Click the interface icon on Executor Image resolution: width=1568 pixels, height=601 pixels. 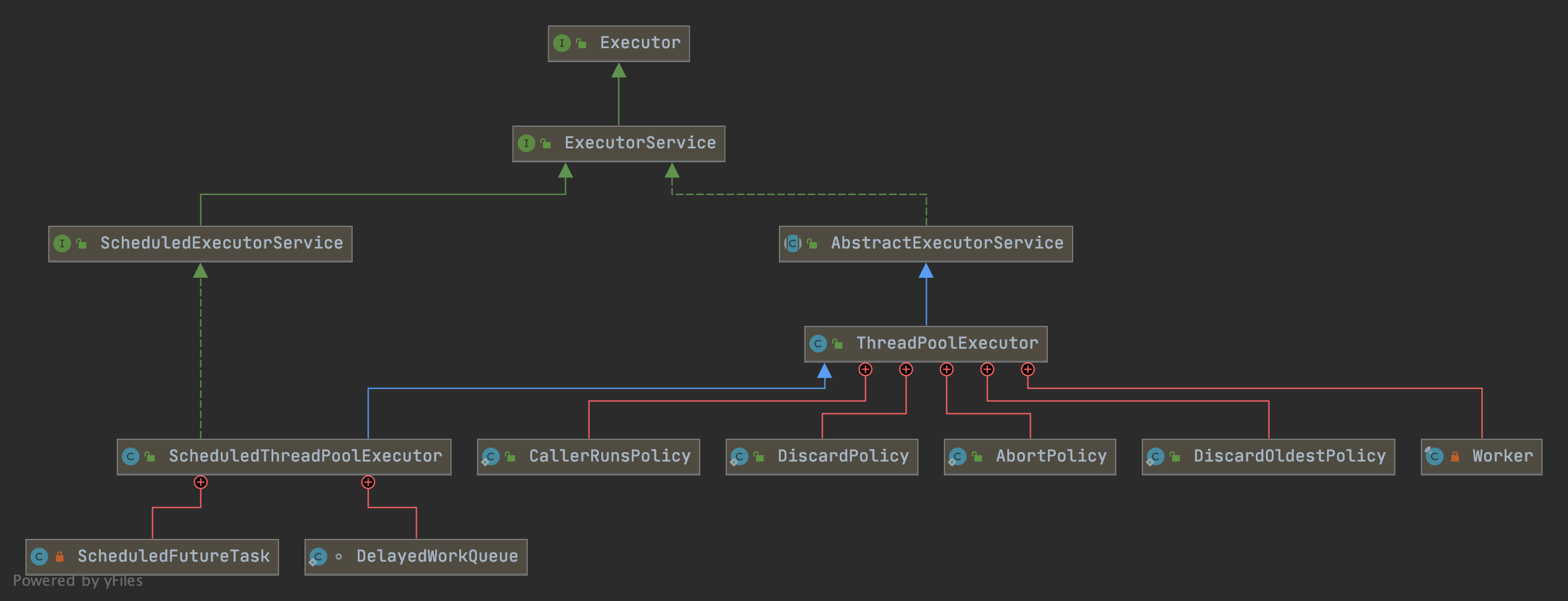tap(562, 43)
